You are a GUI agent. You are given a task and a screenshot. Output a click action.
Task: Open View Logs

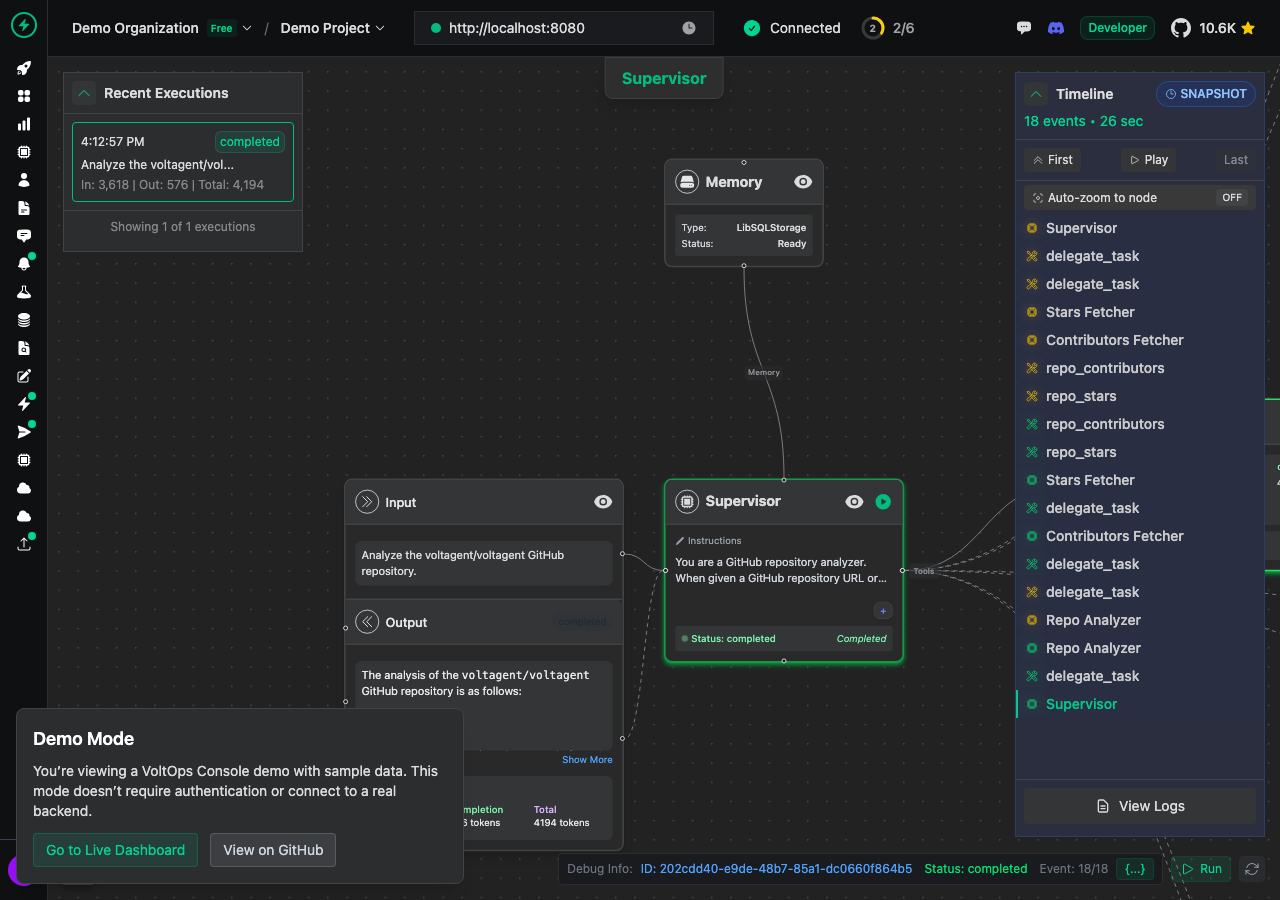[1140, 806]
